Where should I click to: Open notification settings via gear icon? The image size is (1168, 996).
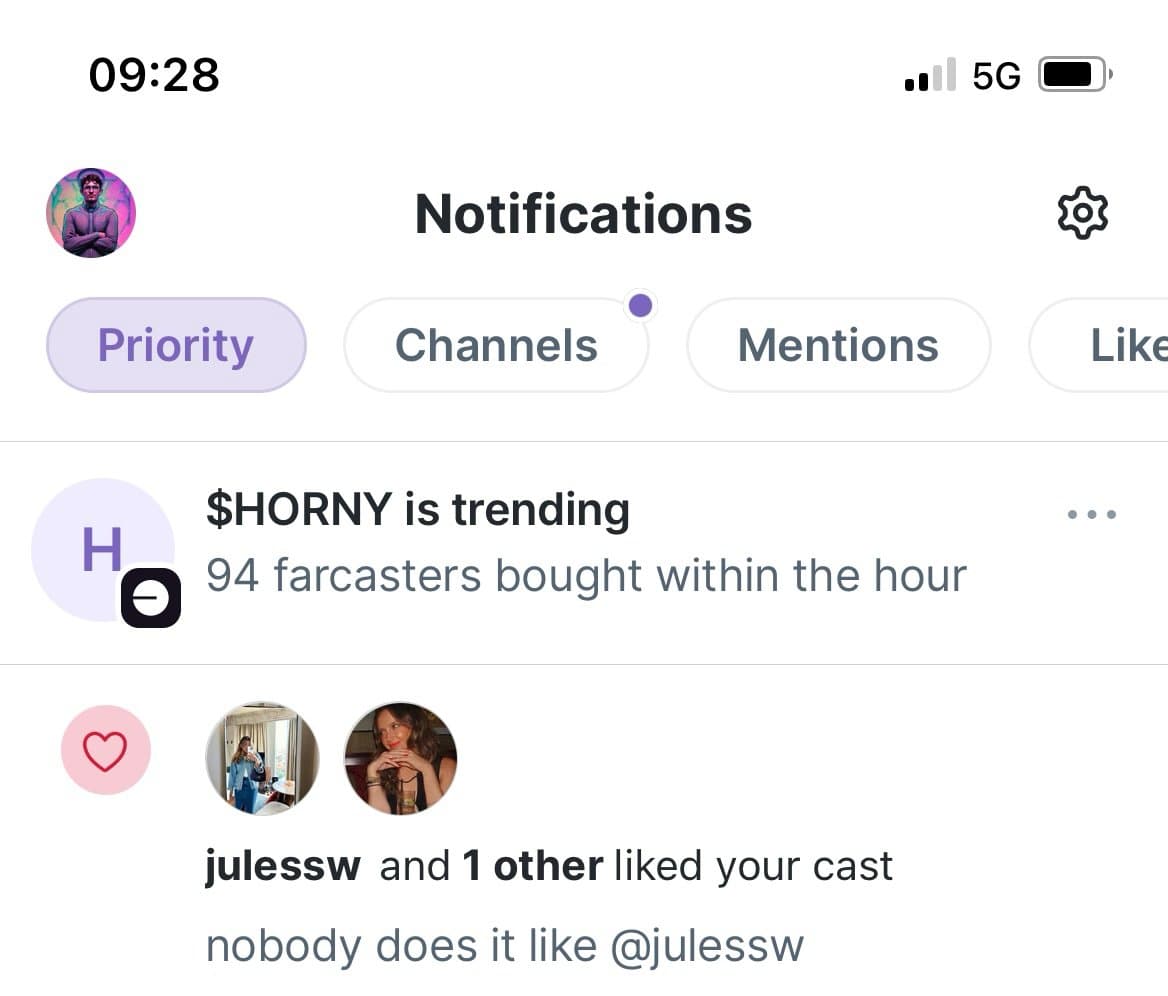click(1081, 212)
